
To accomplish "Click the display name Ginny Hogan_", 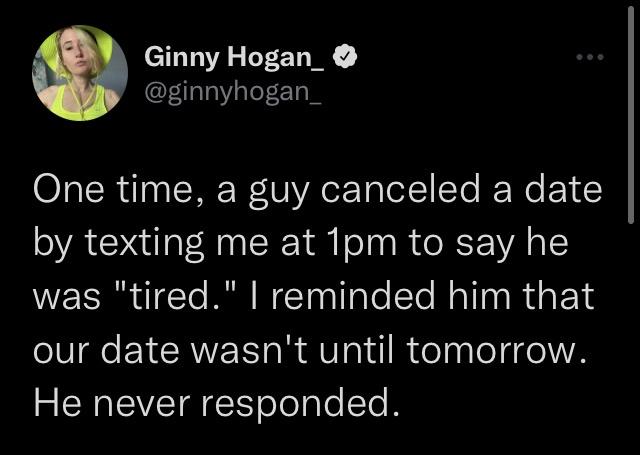I will pyautogui.click(x=236, y=59).
